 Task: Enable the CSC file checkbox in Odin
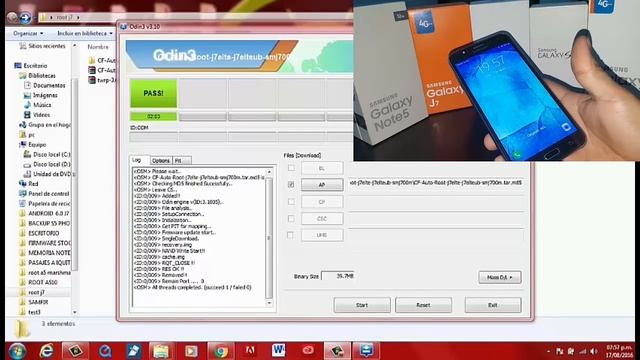click(x=291, y=218)
